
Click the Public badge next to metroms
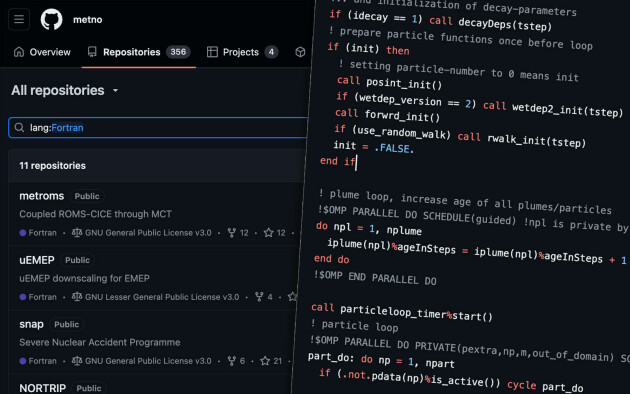tap(87, 196)
